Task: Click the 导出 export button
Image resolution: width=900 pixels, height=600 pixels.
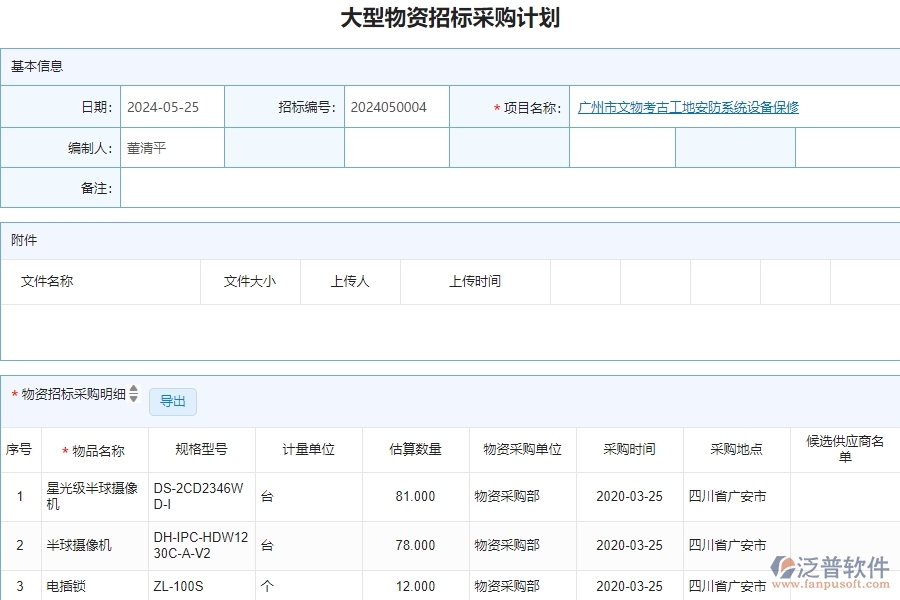Action: coord(173,401)
